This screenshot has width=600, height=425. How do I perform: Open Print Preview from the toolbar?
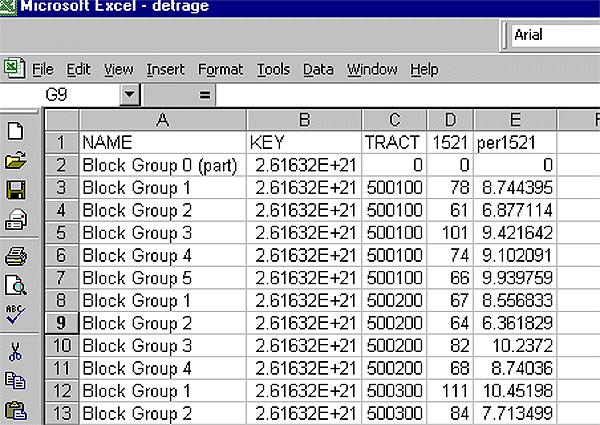coord(15,285)
